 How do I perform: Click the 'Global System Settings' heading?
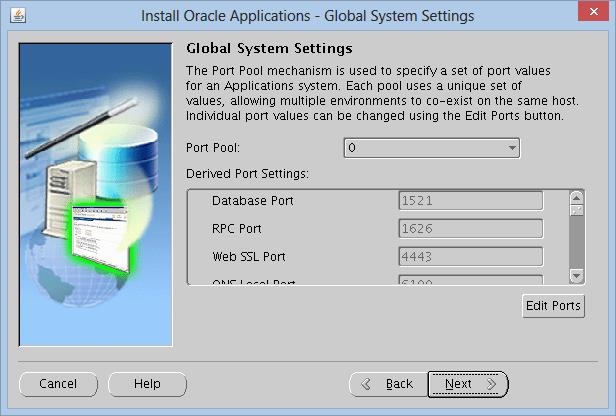click(x=269, y=48)
